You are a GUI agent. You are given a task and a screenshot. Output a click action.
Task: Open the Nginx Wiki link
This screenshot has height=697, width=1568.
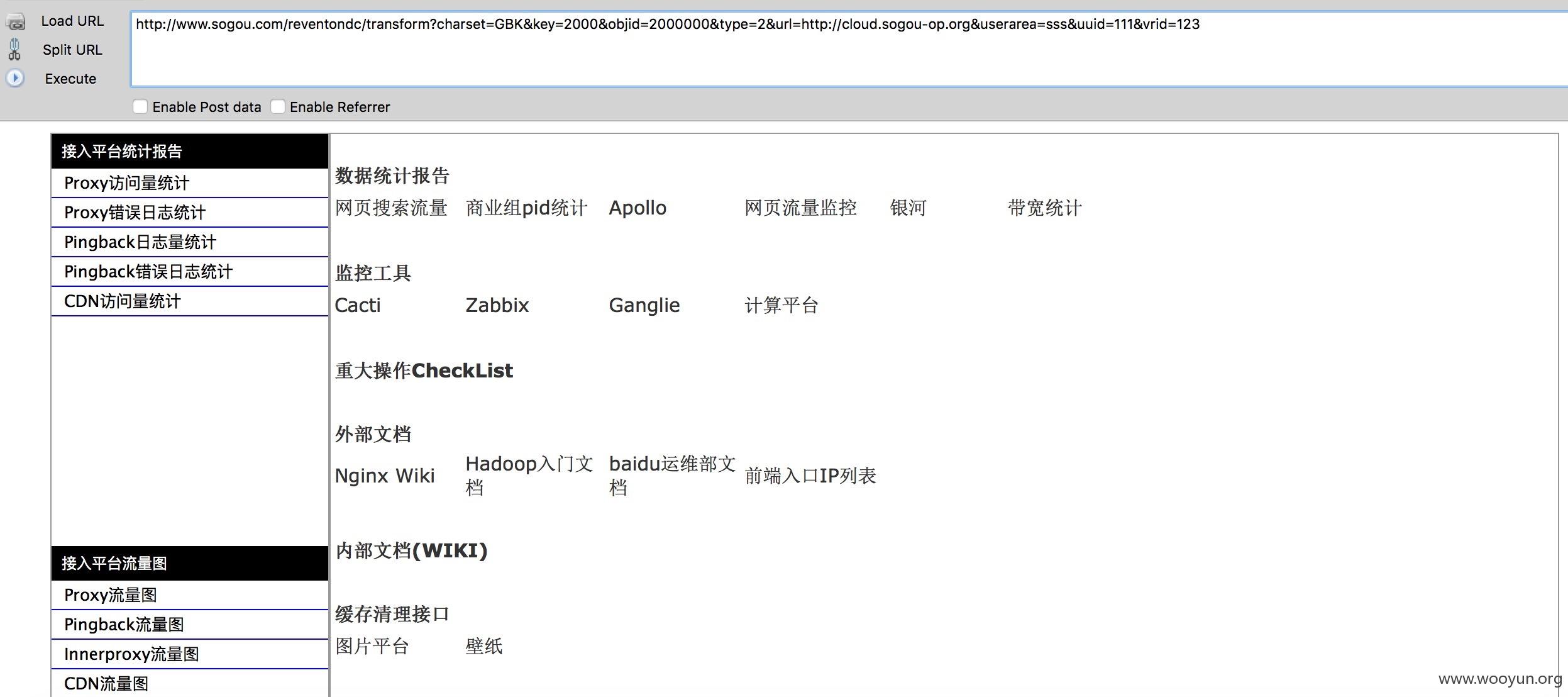click(x=385, y=476)
